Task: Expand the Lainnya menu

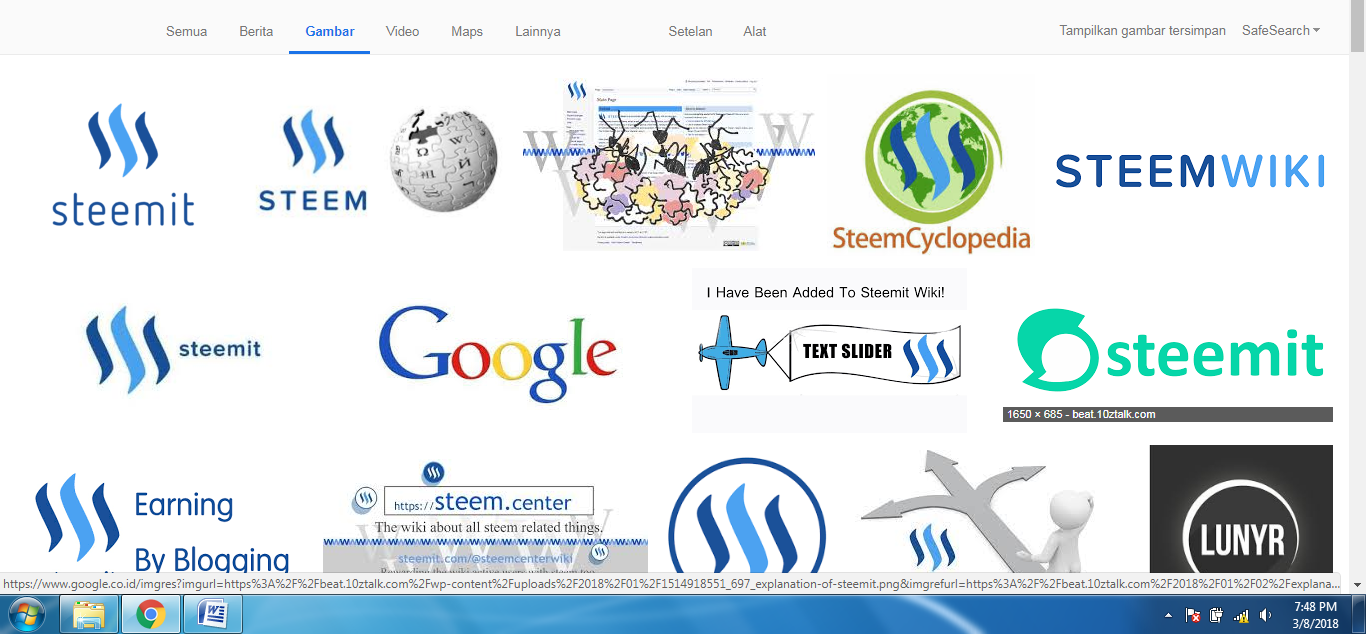Action: (x=538, y=31)
